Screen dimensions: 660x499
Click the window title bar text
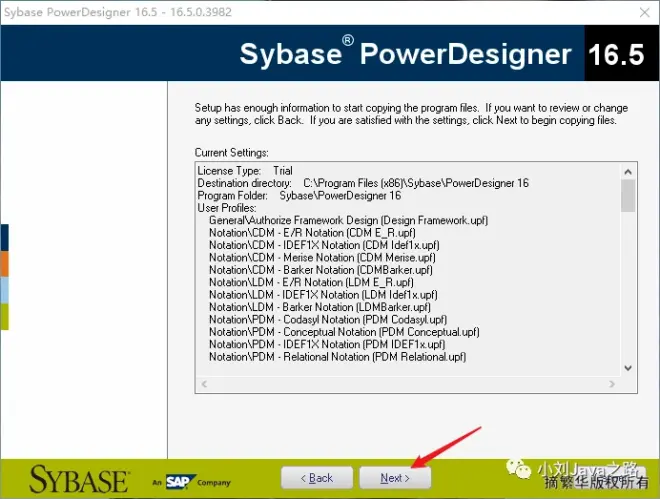[x=118, y=12]
